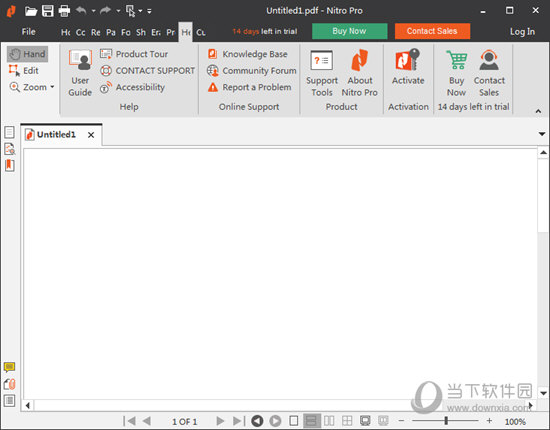The height and width of the screenshot is (430, 550).
Task: Switch to the Protect ribbon tab
Action: point(171,32)
